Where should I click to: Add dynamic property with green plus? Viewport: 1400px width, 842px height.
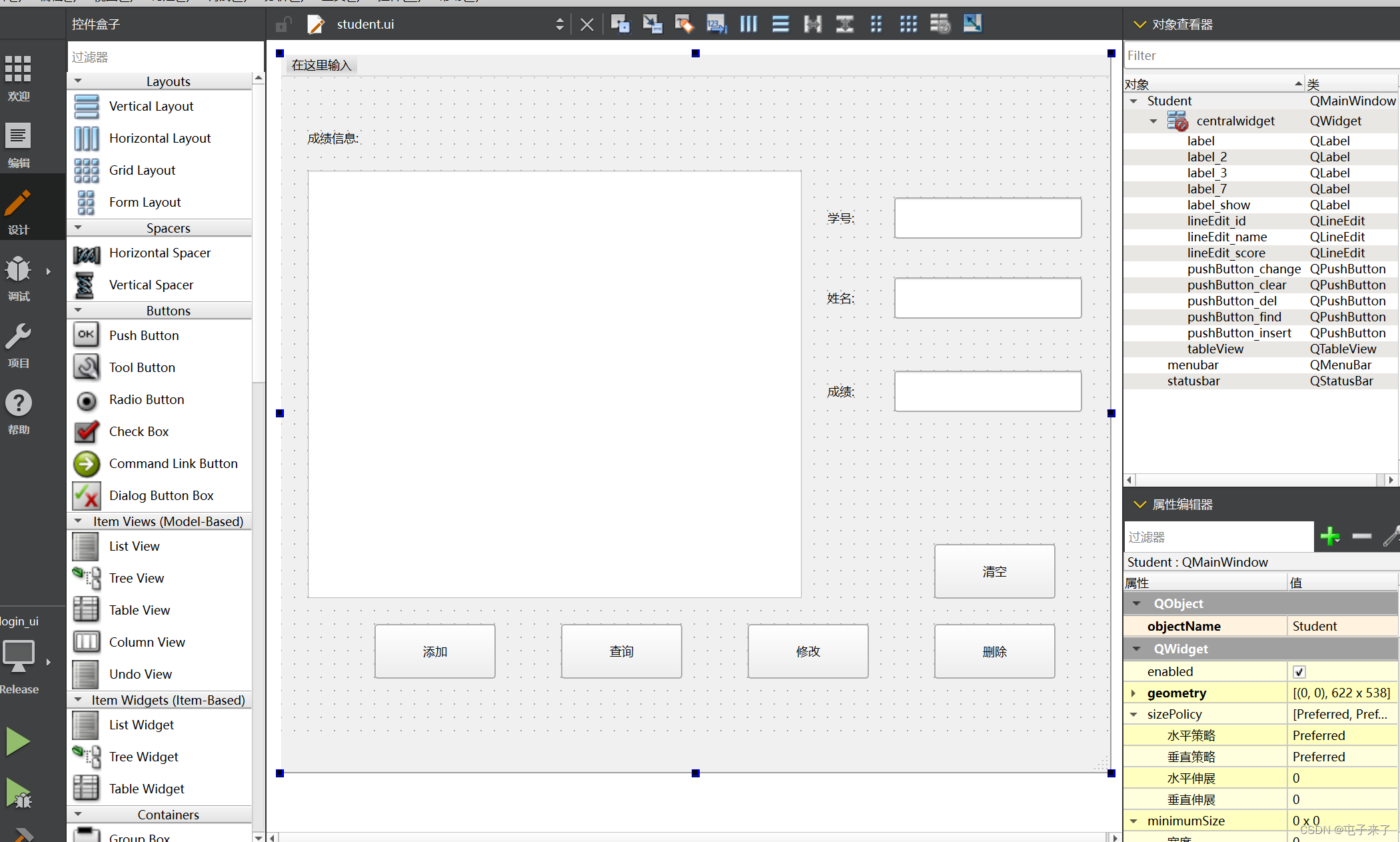(x=1329, y=537)
